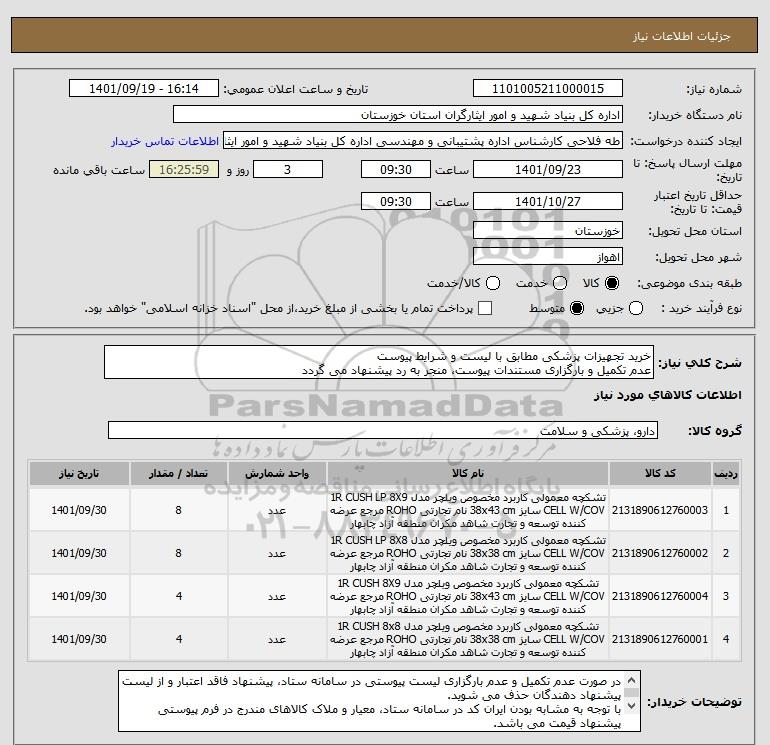
Task: Click unit عدد in row 3
Action: [277, 596]
